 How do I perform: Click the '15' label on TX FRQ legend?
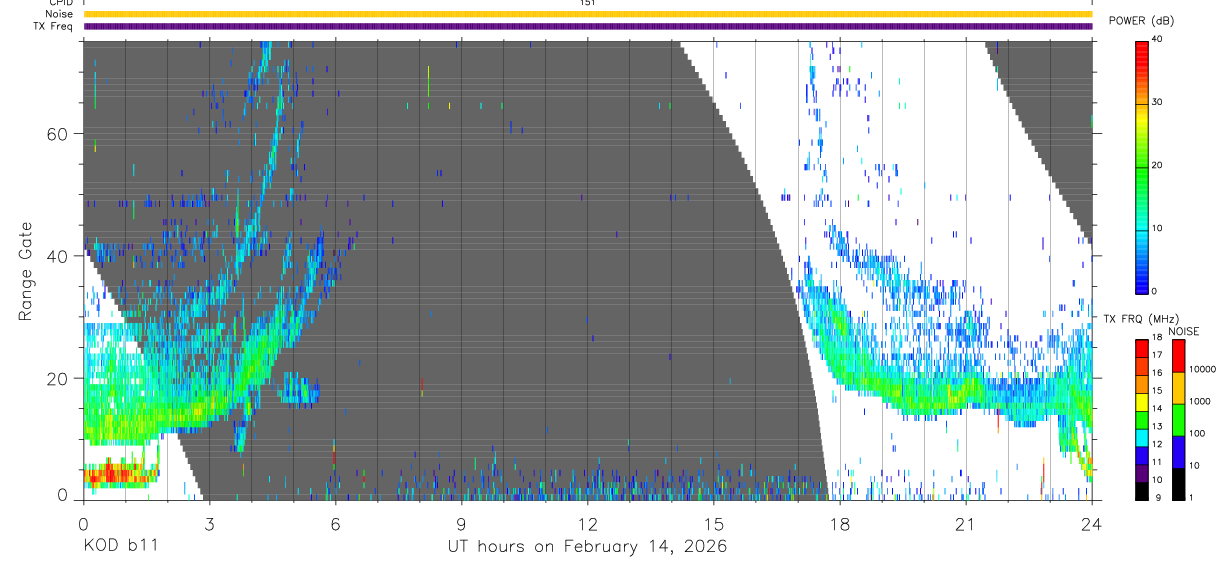[1158, 391]
